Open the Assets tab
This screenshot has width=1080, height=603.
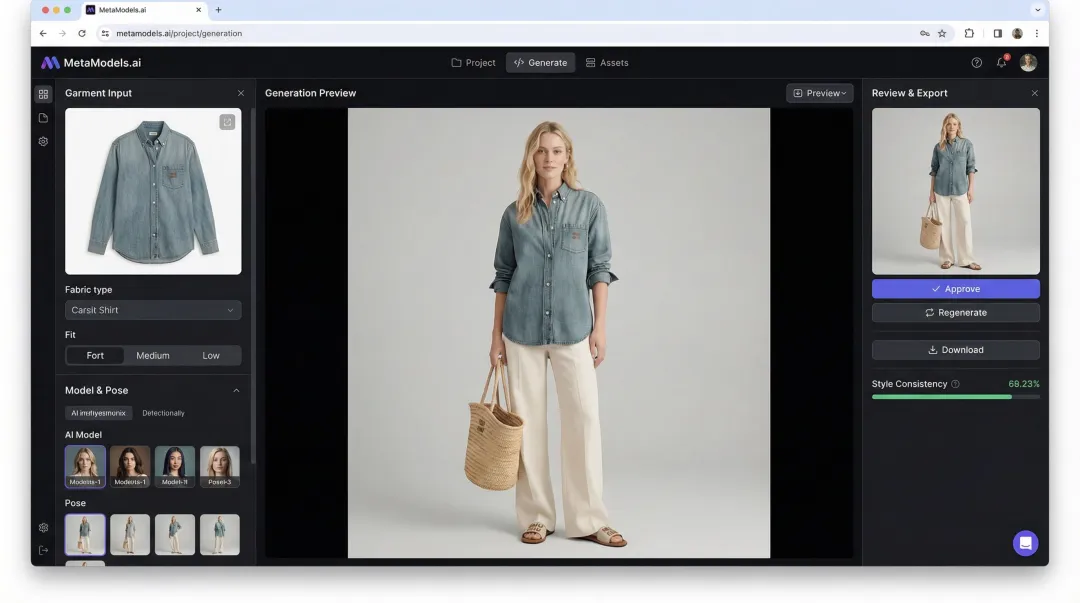(x=607, y=62)
